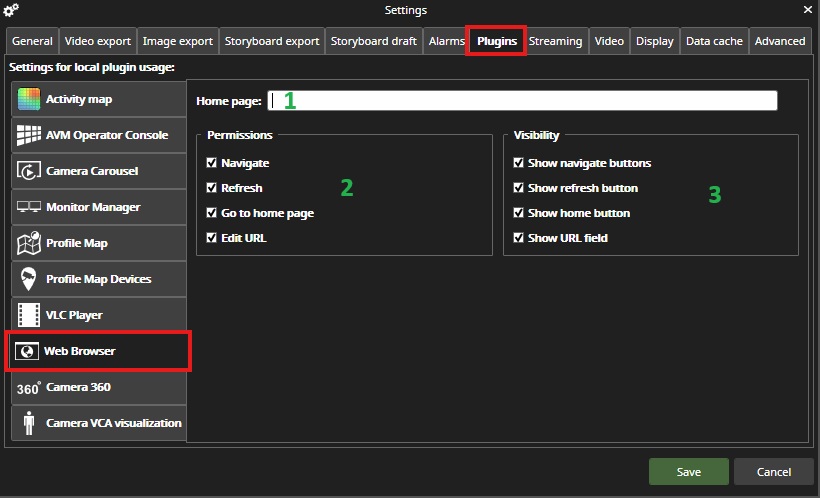Switch to the General tab
This screenshot has height=498, width=820.
32,41
